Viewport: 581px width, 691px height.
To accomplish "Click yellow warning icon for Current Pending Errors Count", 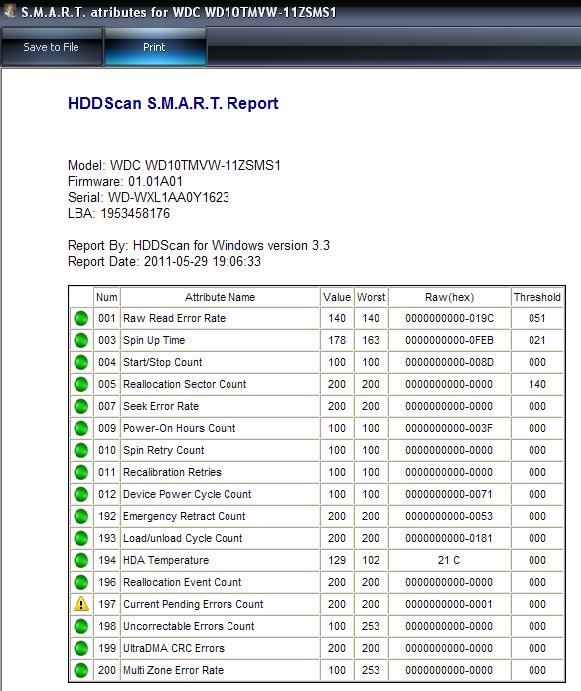I will click(x=81, y=604).
